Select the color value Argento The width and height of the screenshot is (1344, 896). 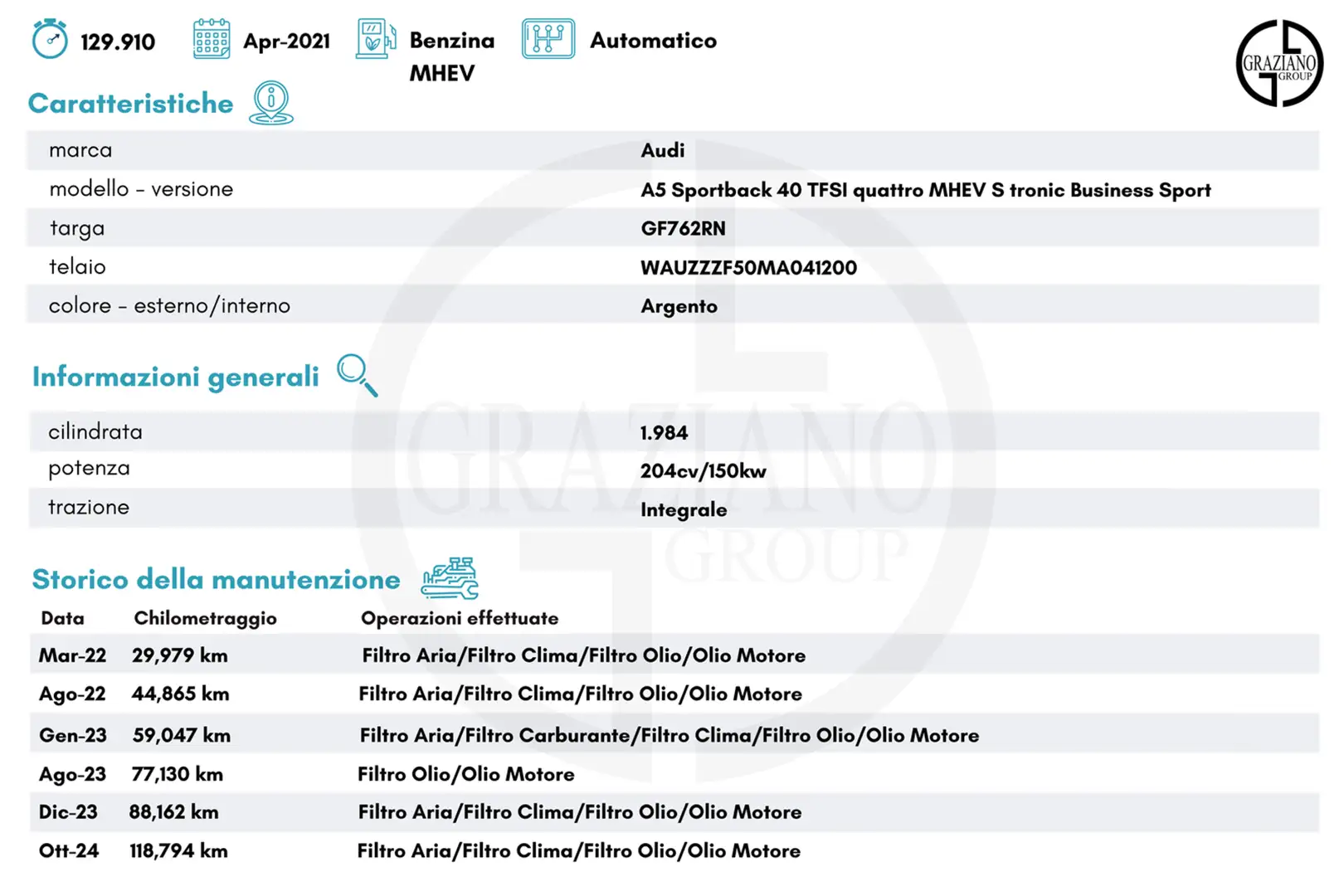tap(679, 307)
